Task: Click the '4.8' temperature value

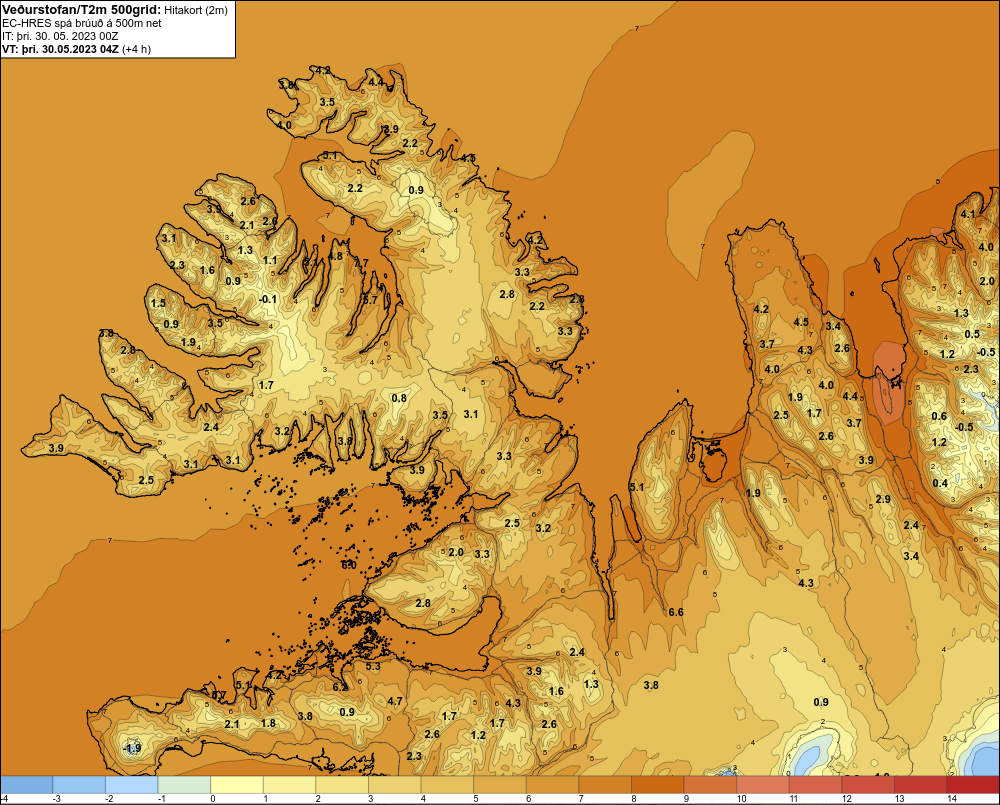Action: [335, 256]
